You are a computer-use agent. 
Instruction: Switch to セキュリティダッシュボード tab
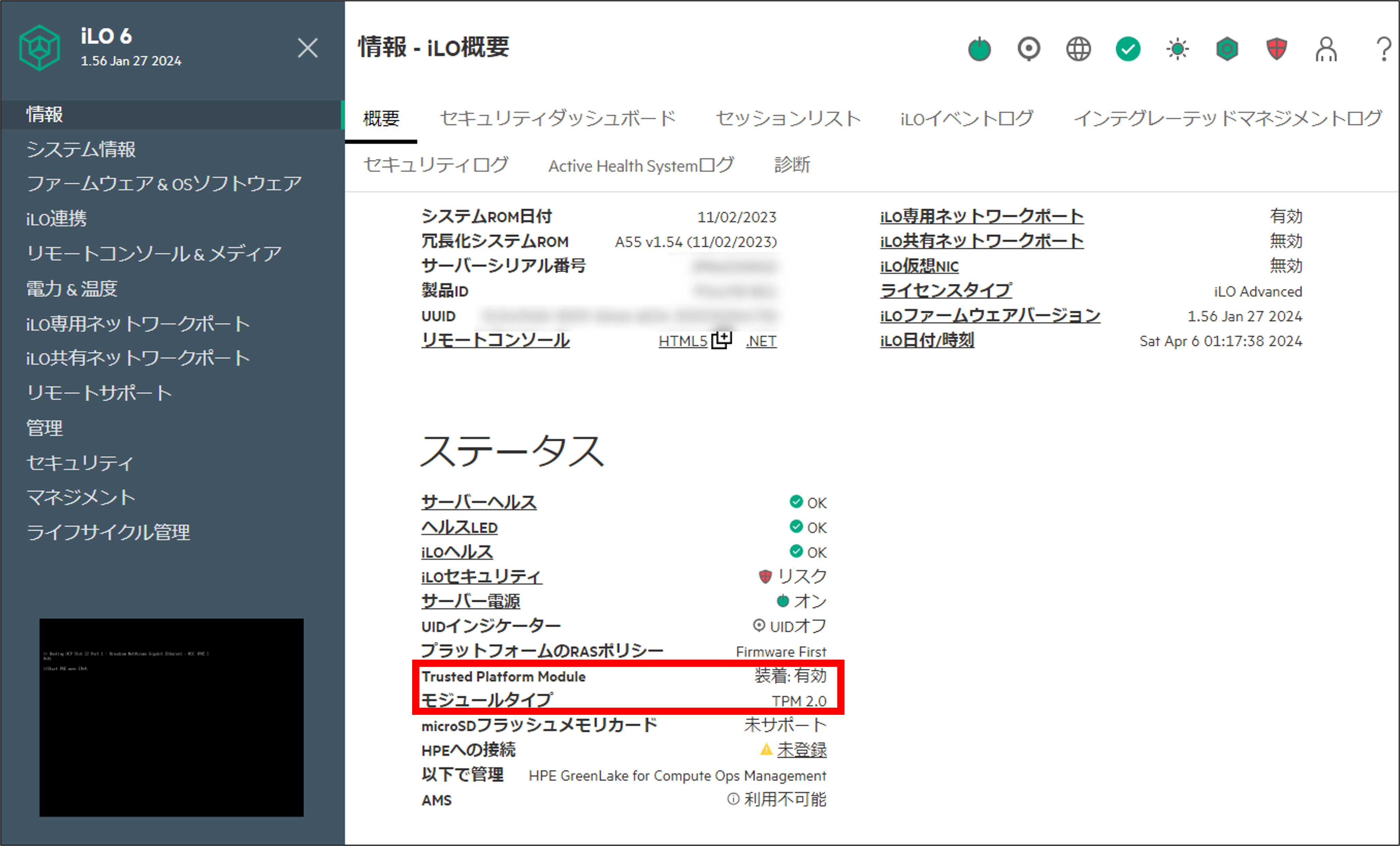point(558,119)
